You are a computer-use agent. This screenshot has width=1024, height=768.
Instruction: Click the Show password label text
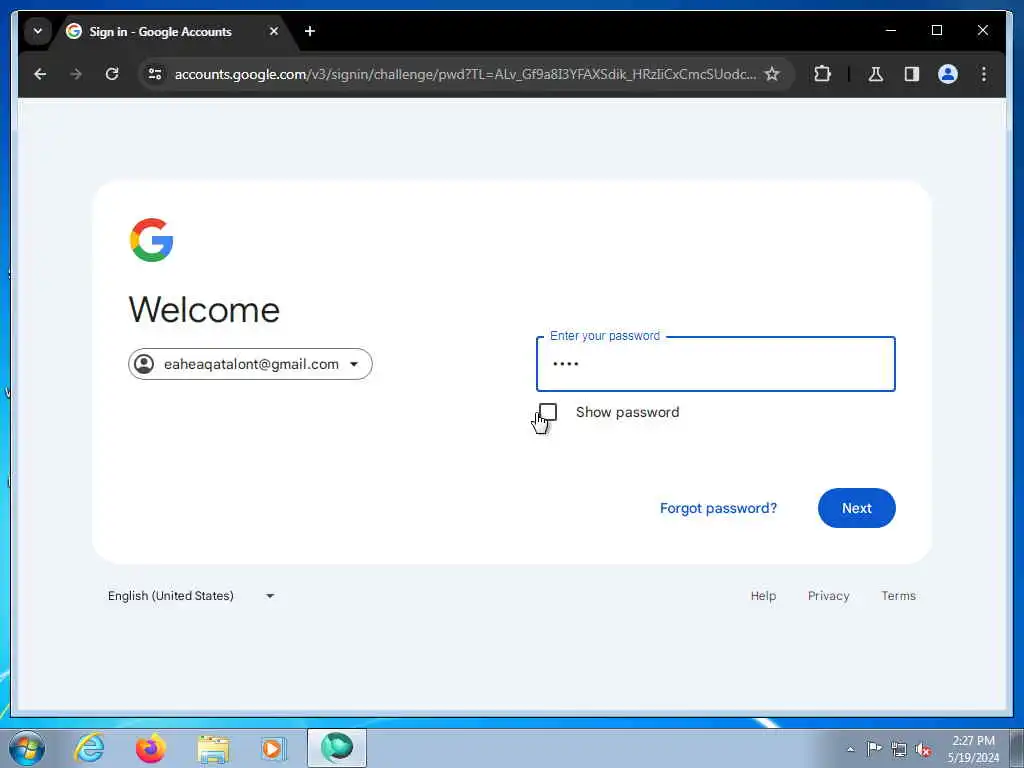coord(628,412)
